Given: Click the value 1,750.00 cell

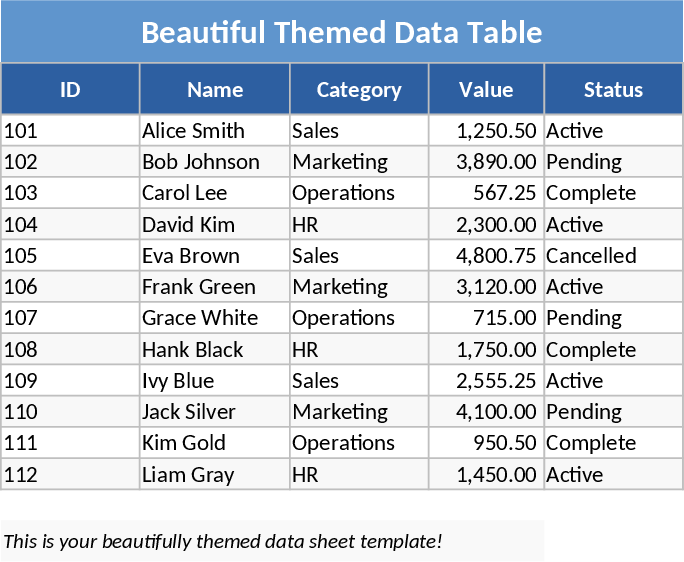Looking at the screenshot, I should (x=486, y=349).
